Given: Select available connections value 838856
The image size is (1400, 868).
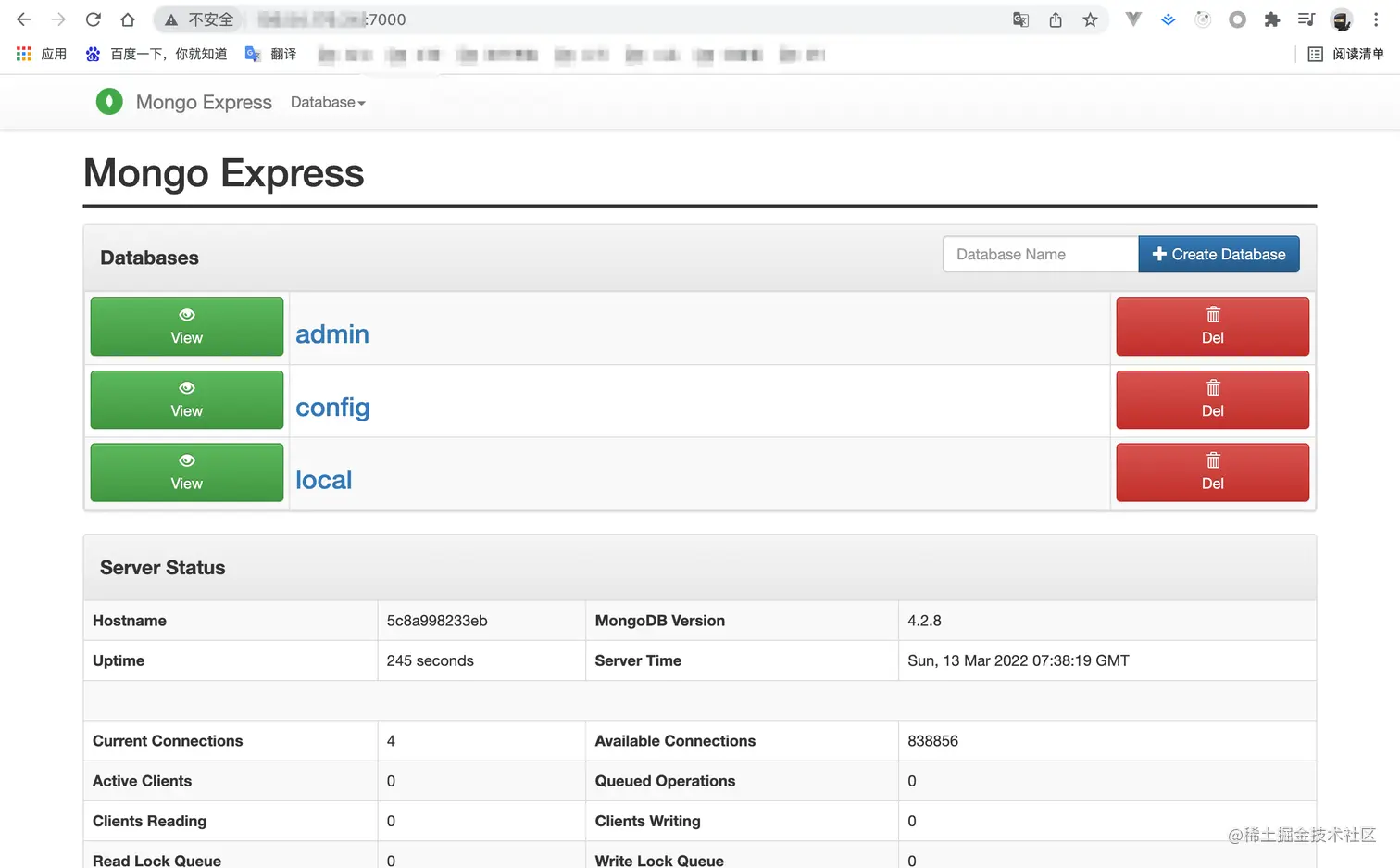Looking at the screenshot, I should [x=932, y=741].
